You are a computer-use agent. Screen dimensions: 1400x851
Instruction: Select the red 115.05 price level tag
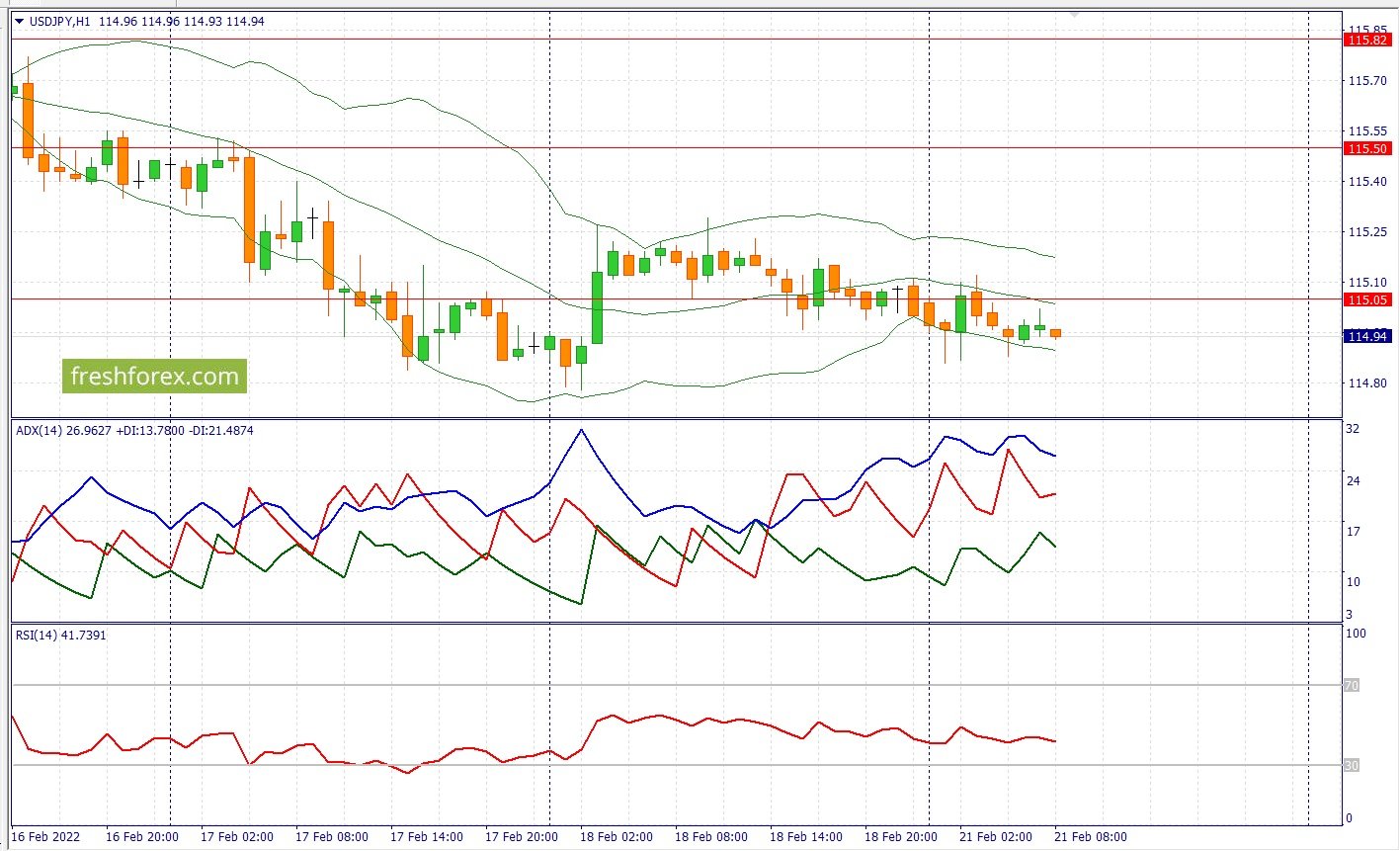[1367, 299]
